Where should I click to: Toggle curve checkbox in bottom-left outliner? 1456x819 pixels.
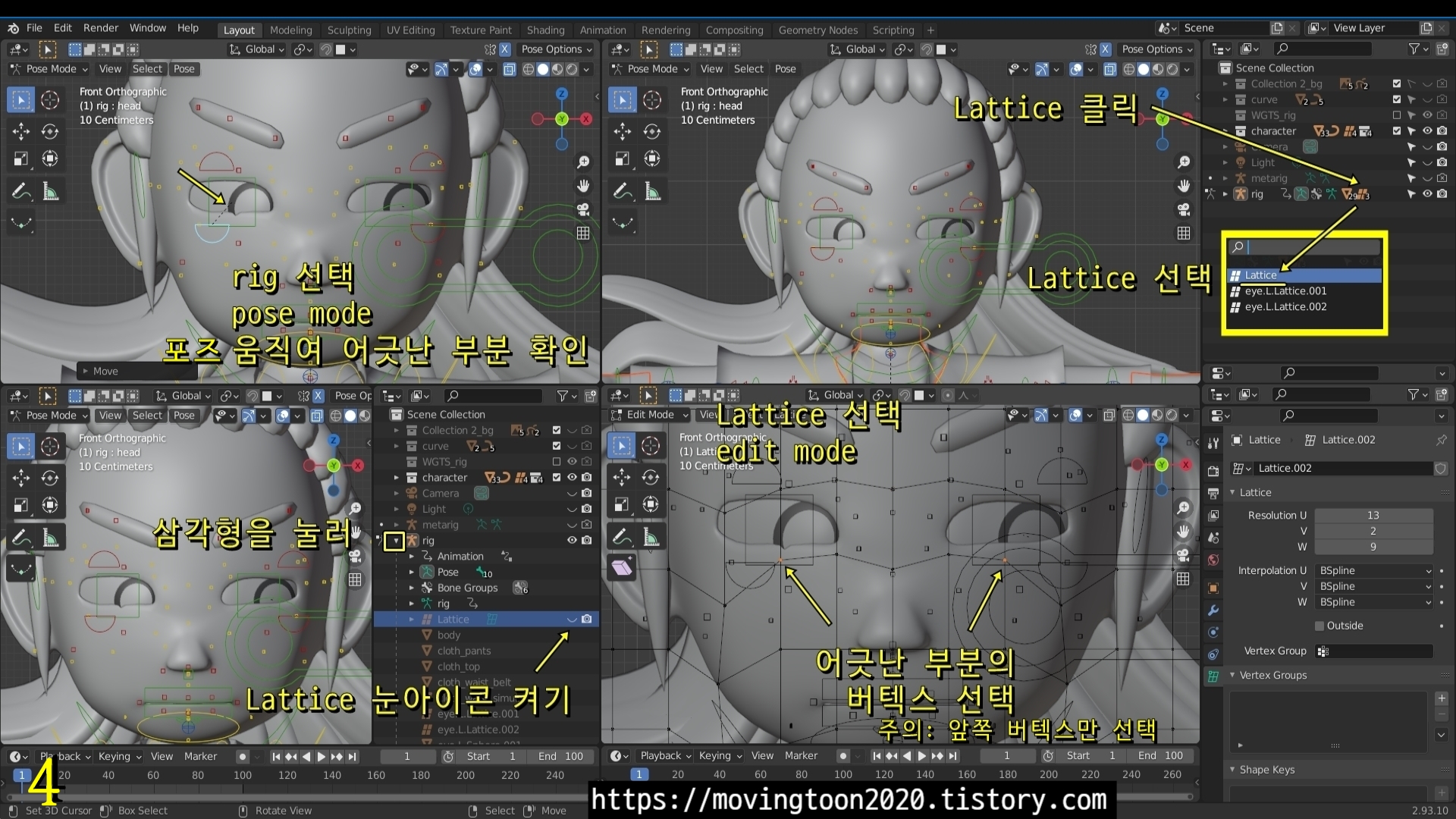(x=557, y=446)
